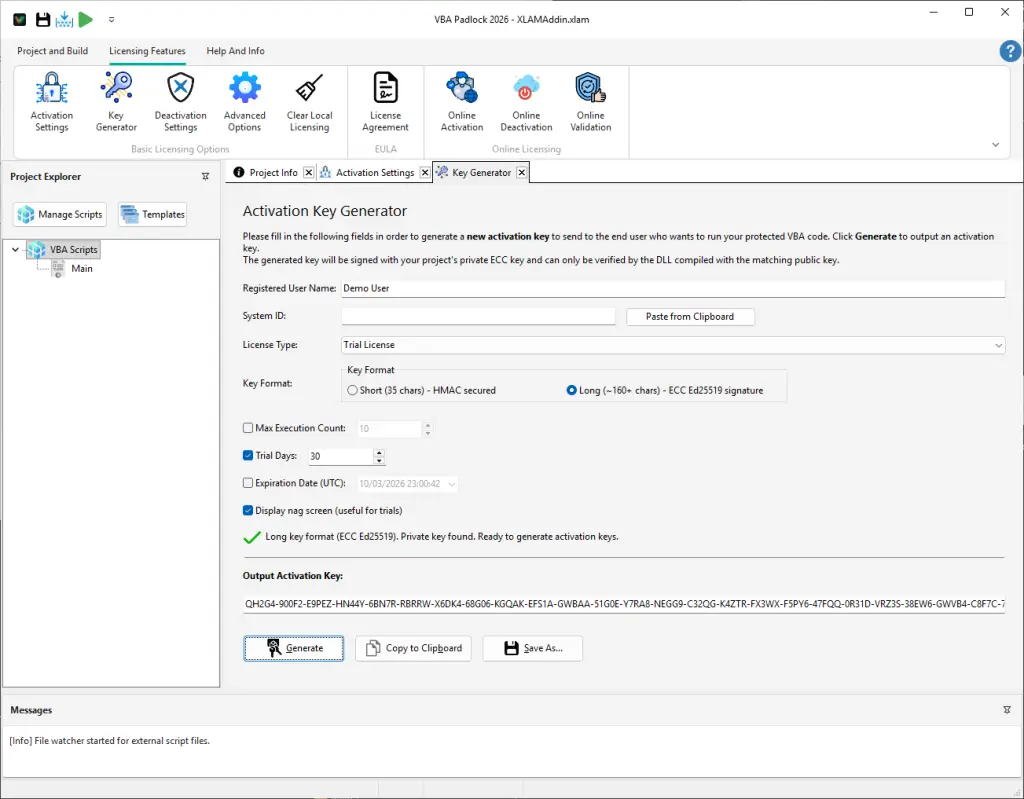1024x799 pixels.
Task: Open the Help And Info ribbon tab
Action: 233,50
